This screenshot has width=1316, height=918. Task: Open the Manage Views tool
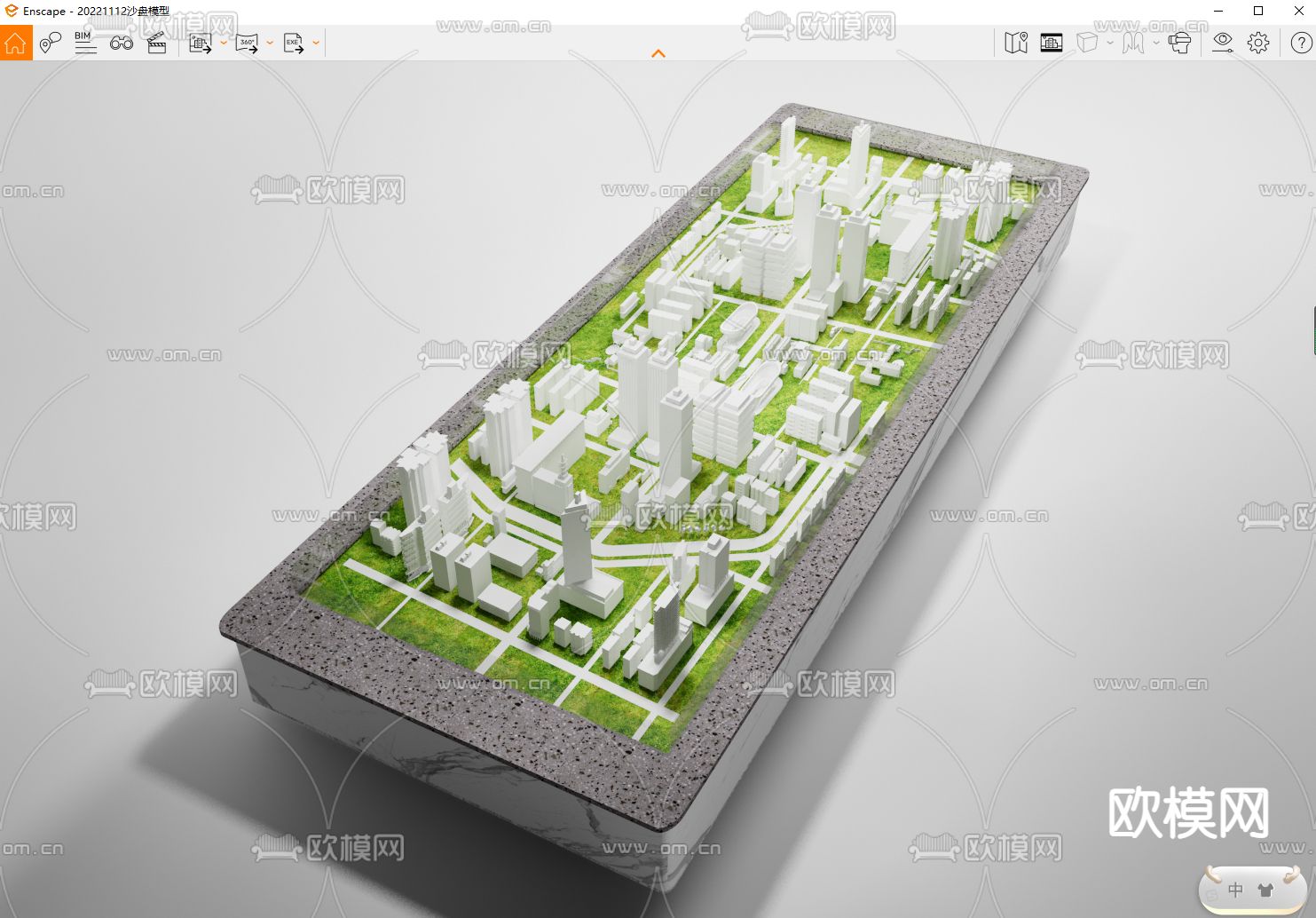[x=51, y=42]
